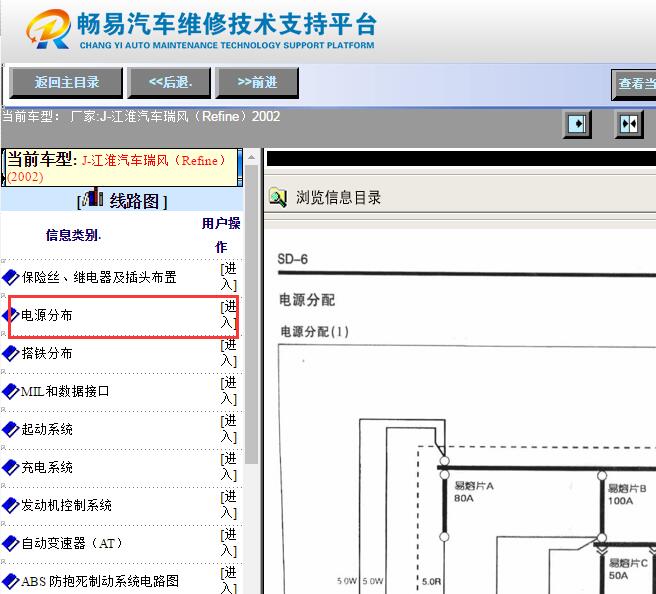Click the 浏览信息目录 title text
Viewport: 656px width, 594px height.
tap(338, 197)
